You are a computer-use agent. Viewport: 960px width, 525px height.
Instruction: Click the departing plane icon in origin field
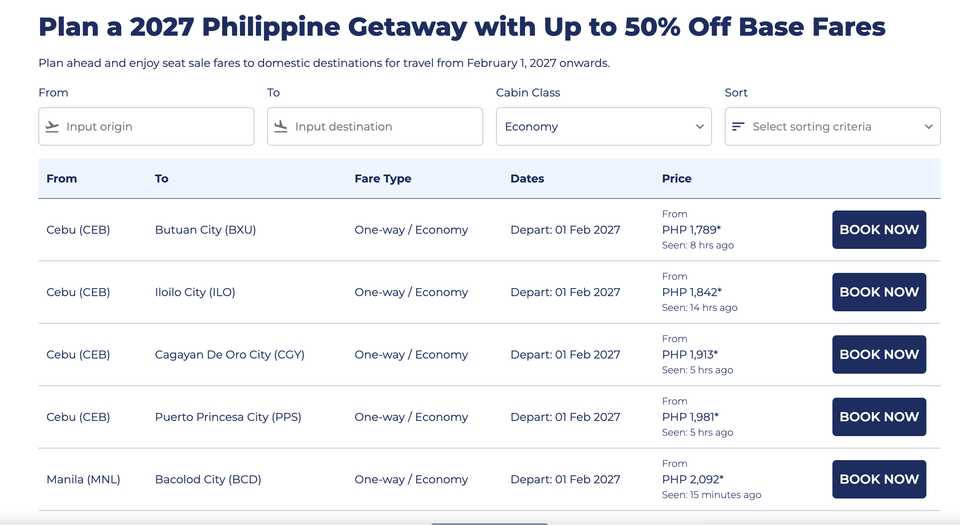point(52,127)
